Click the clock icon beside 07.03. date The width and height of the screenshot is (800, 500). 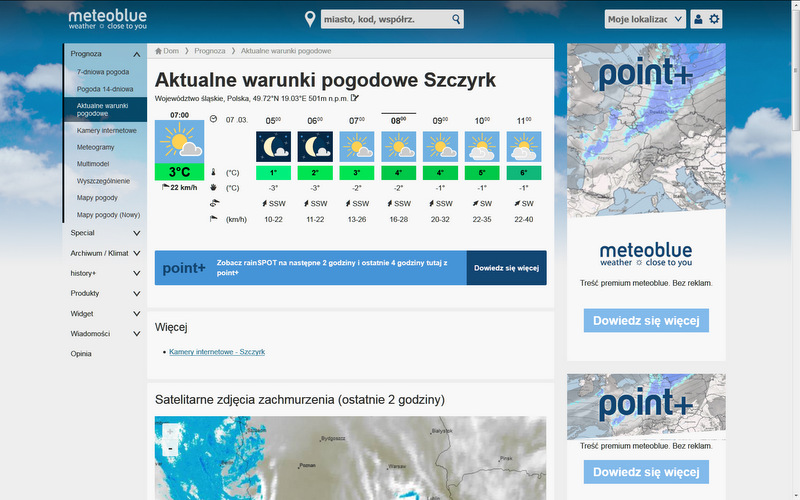(x=213, y=119)
